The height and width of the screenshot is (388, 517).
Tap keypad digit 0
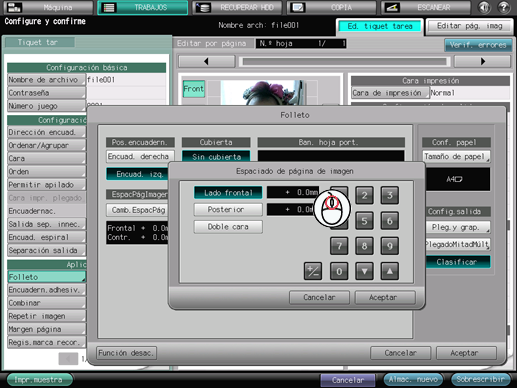coord(339,271)
